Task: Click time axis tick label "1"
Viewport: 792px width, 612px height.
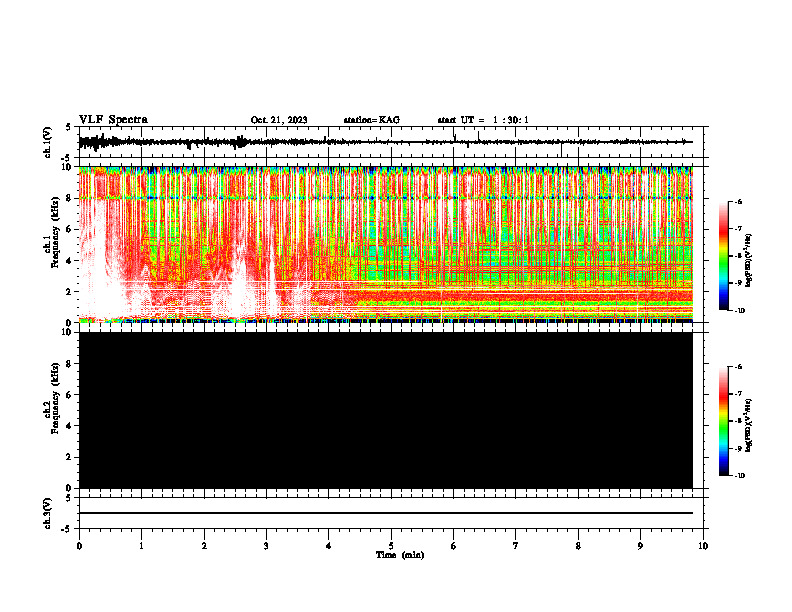Action: (x=141, y=546)
